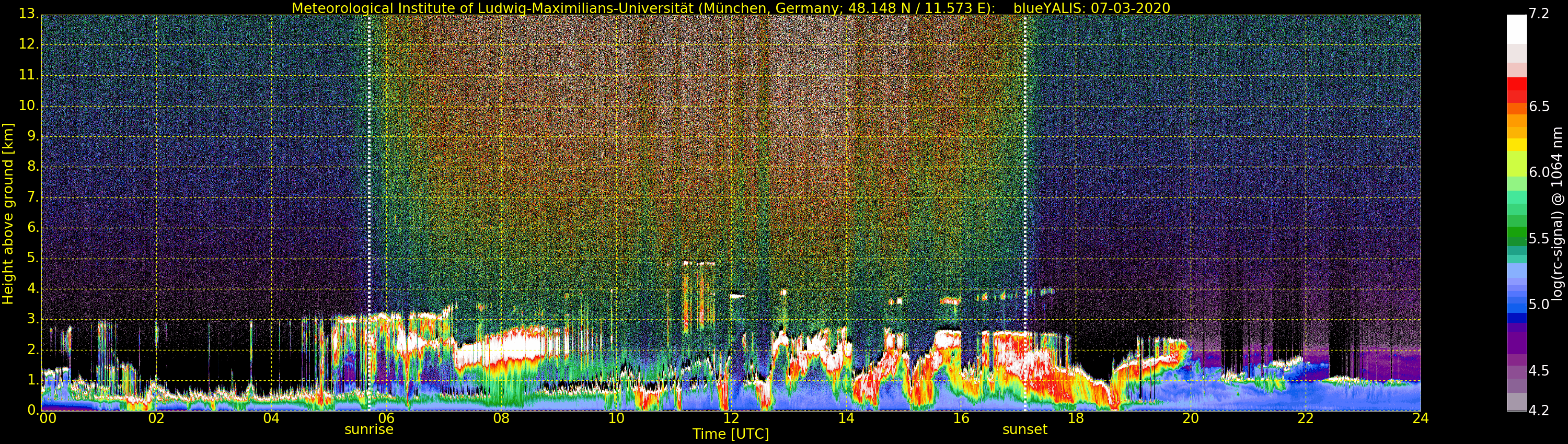This screenshot has width=1568, height=444.
Task: Click the '4.5' colorbar tick value
Action: 1538,371
